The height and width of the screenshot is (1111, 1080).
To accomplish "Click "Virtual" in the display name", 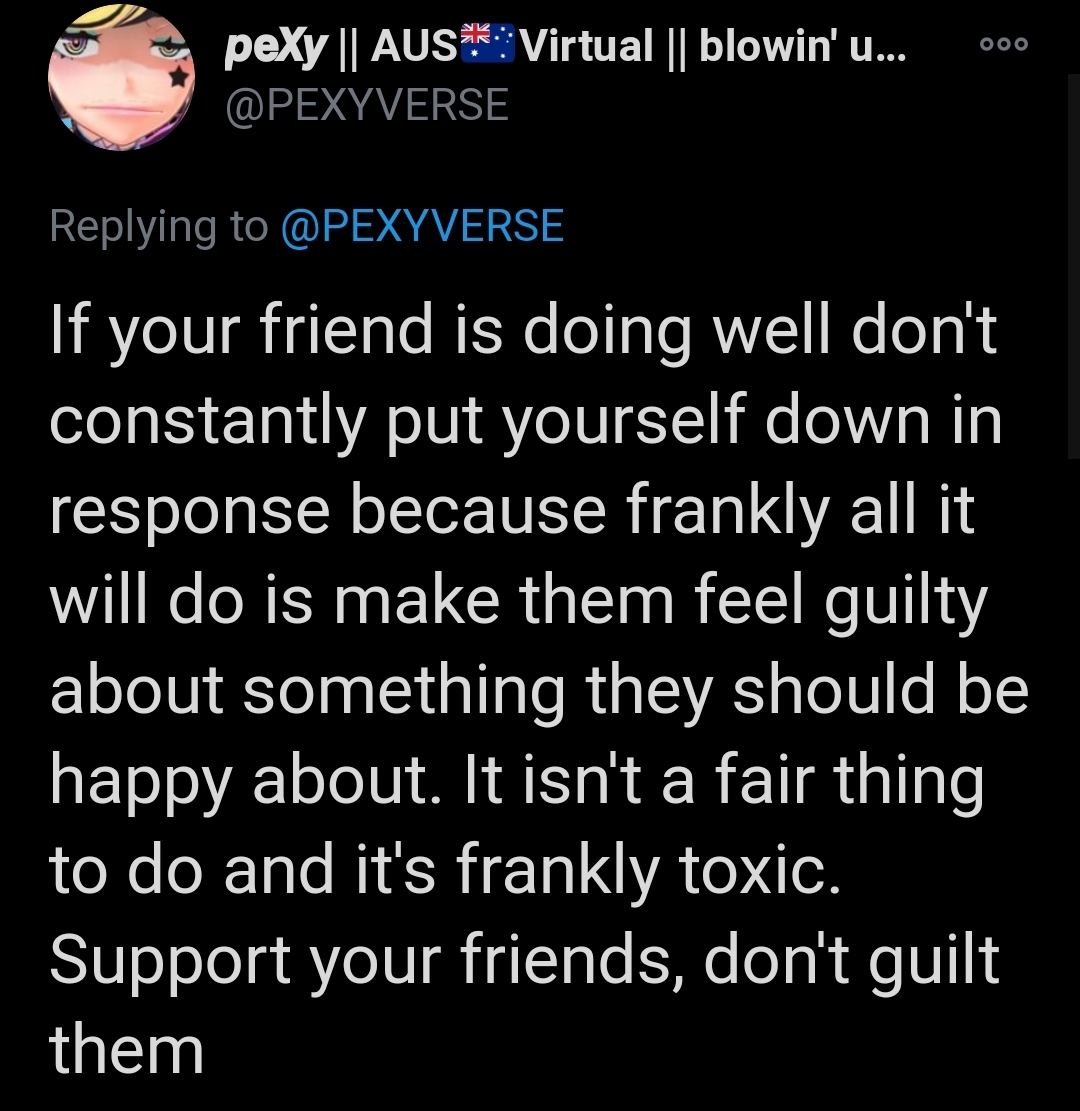I will (x=586, y=45).
